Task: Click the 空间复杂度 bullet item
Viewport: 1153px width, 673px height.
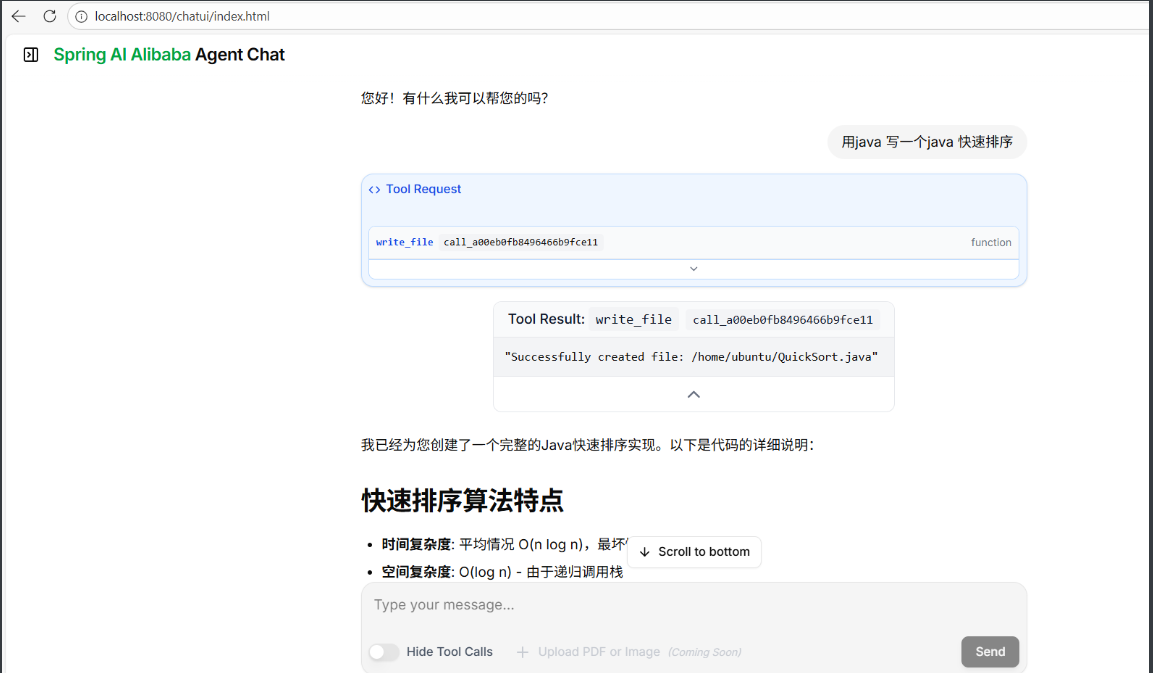Action: (x=502, y=572)
